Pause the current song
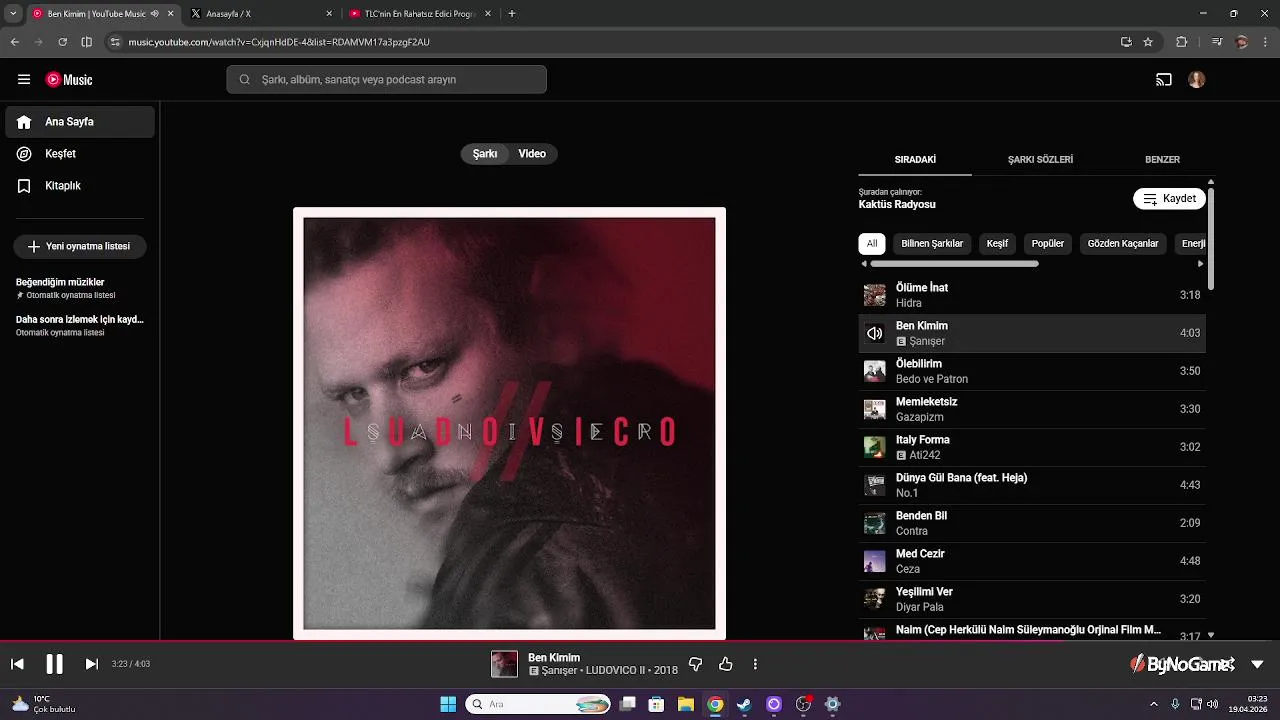Viewport: 1280px width, 720px height. click(54, 664)
